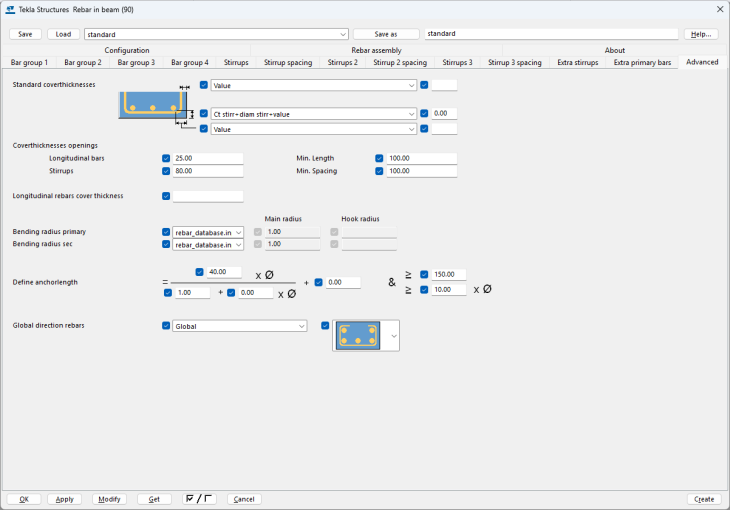Viewport: 730px width, 510px height.
Task: Open the top cover thickness Value dropdown
Action: [313, 85]
